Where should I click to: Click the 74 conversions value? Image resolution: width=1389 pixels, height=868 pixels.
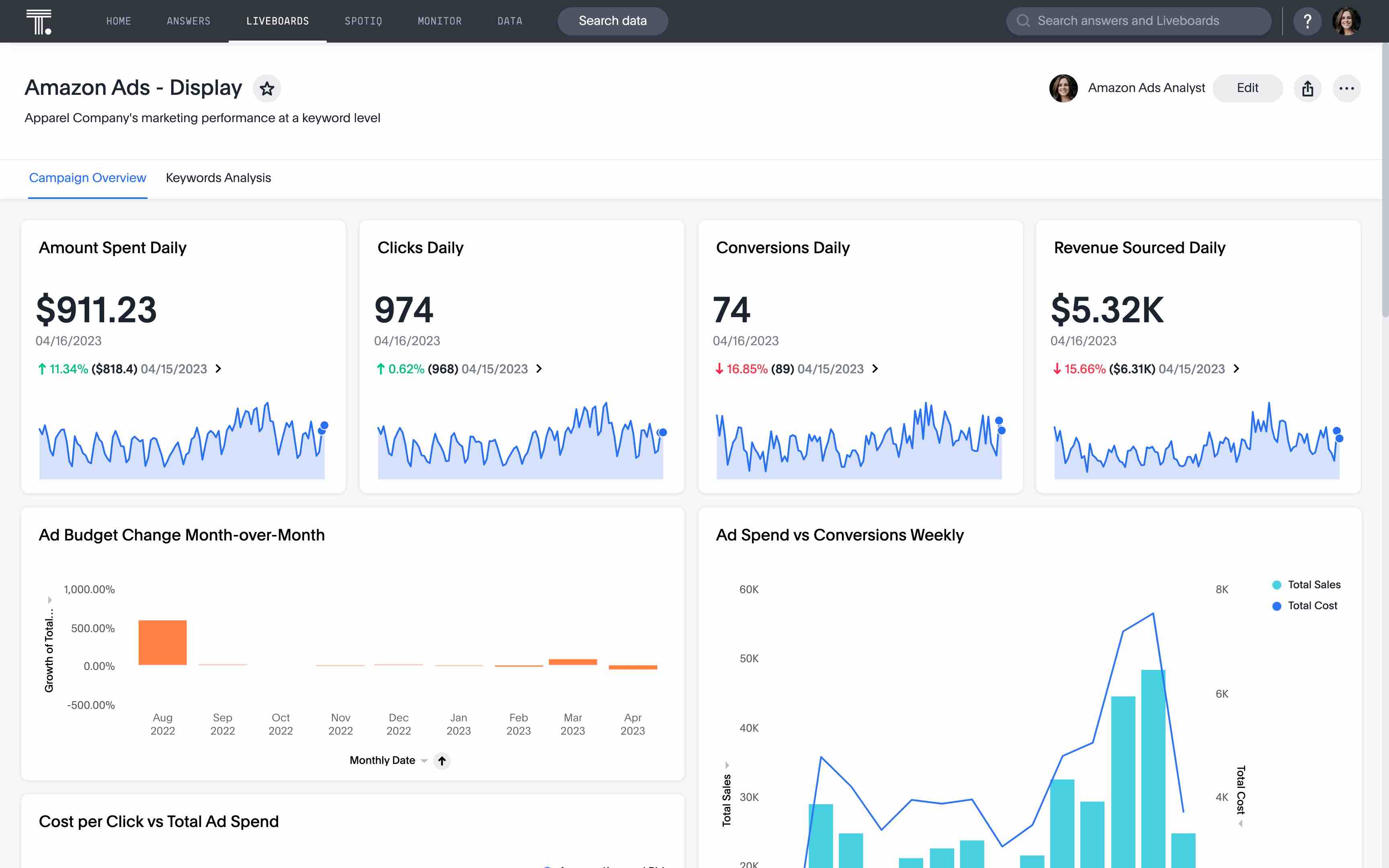[x=731, y=310]
